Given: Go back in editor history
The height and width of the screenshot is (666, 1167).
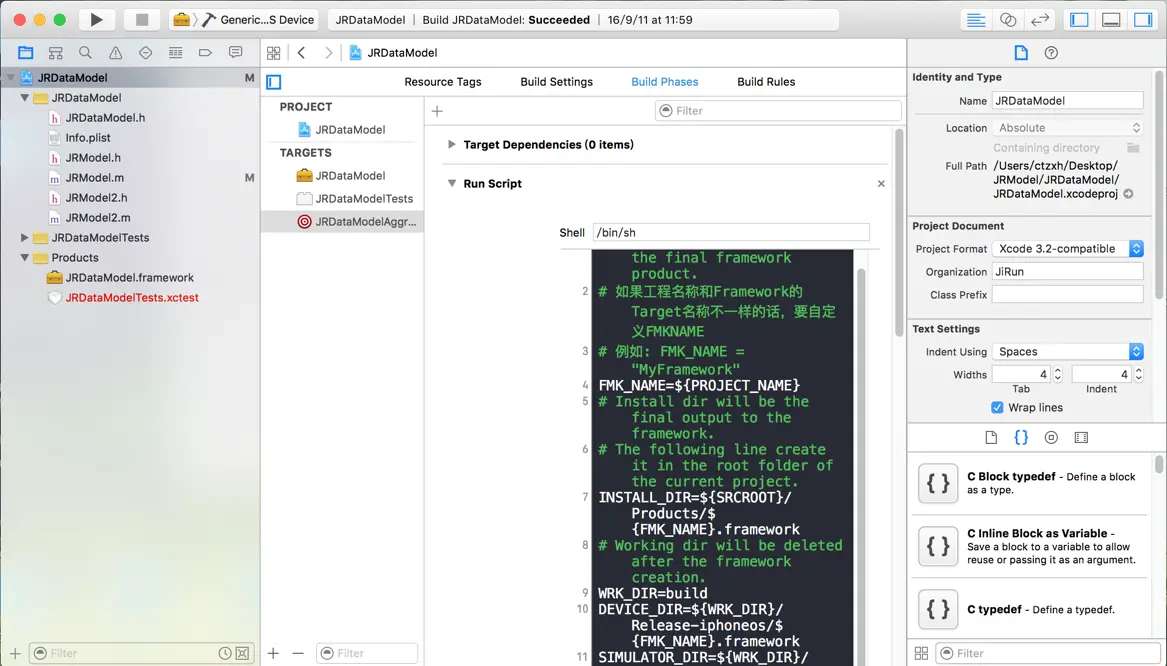Looking at the screenshot, I should click(301, 53).
